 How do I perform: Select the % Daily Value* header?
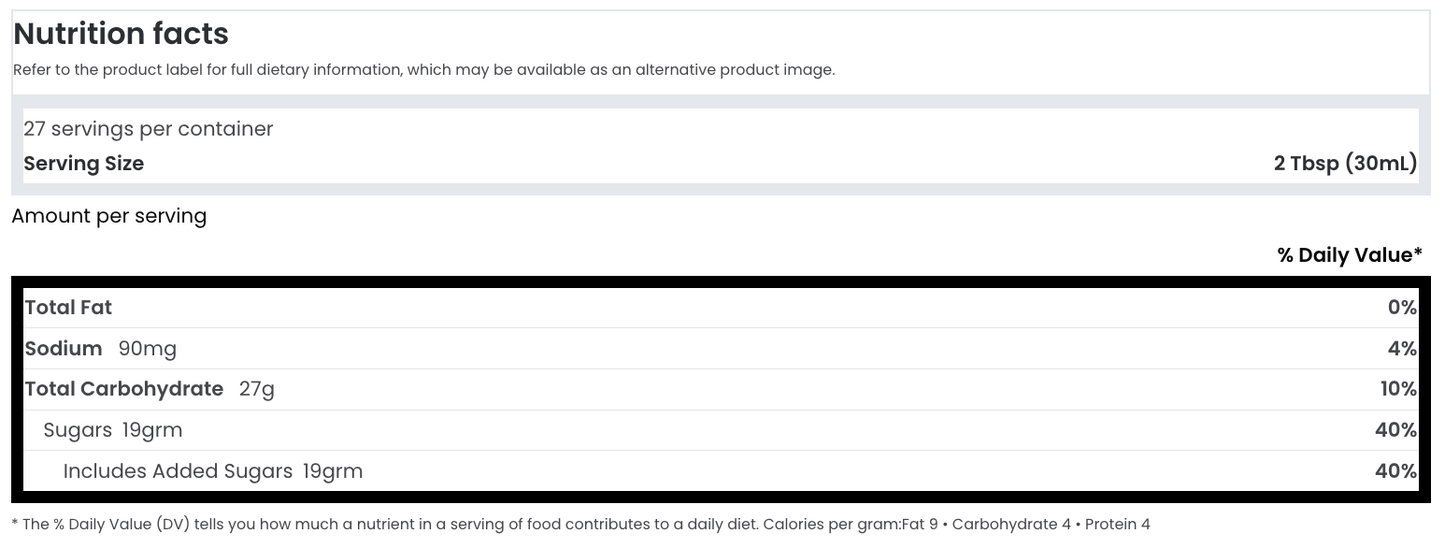coord(1350,255)
